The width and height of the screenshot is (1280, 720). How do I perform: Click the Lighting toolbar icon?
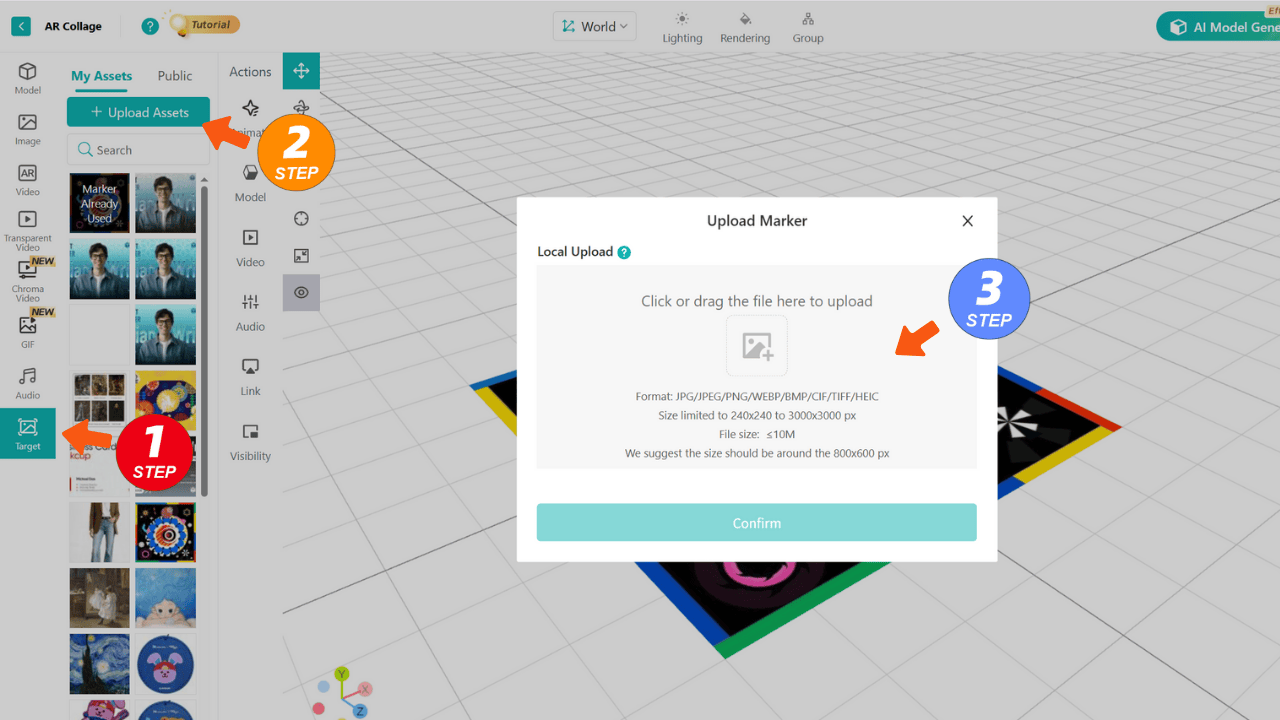(x=682, y=27)
